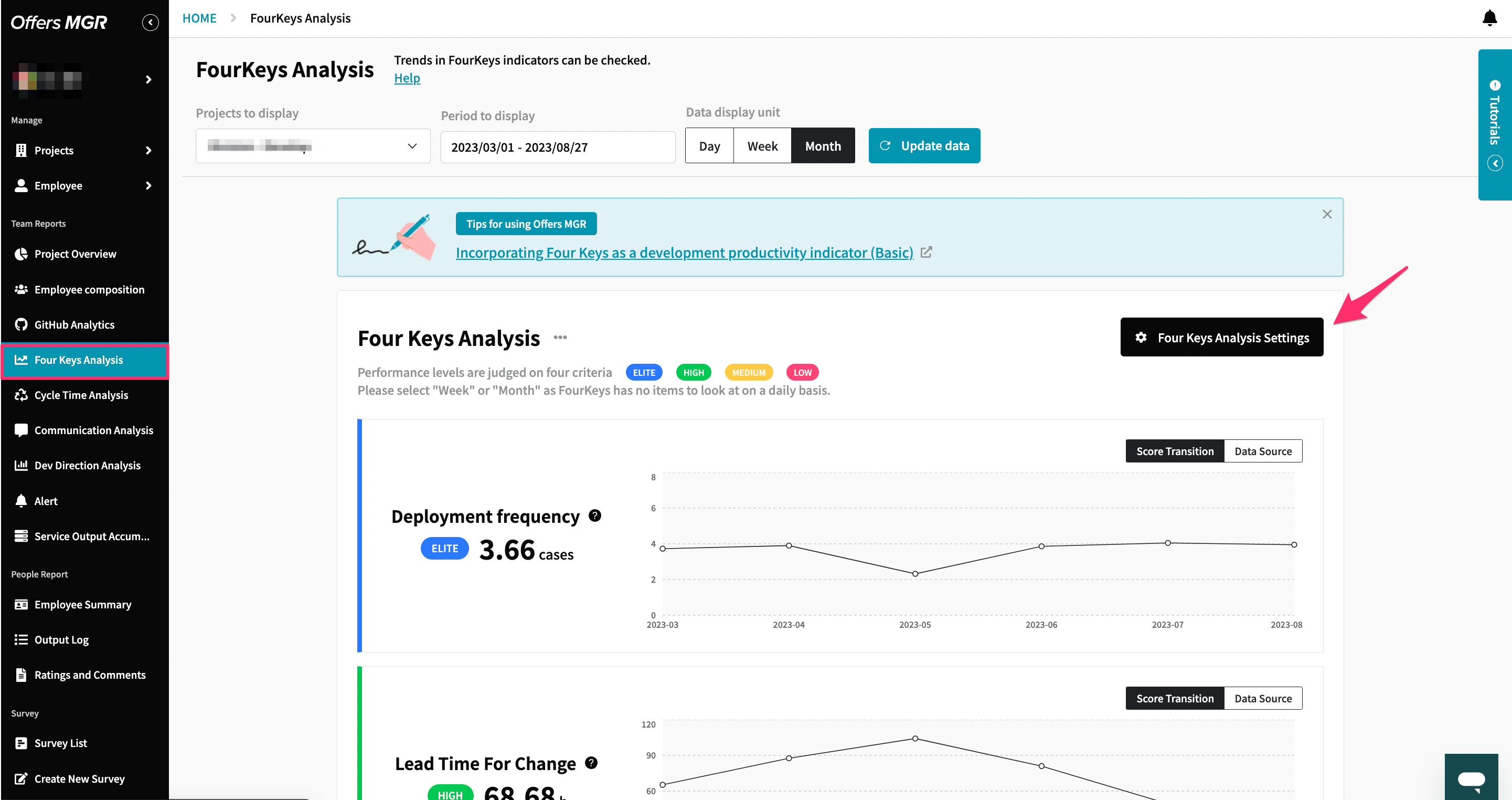
Task: Click the Alert bell icon in sidebar
Action: pyautogui.click(x=21, y=500)
